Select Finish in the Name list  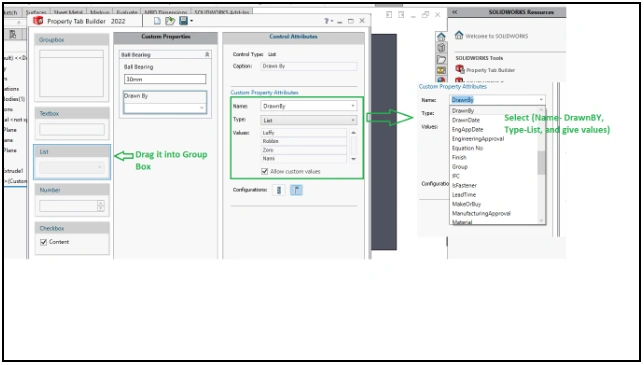459,158
